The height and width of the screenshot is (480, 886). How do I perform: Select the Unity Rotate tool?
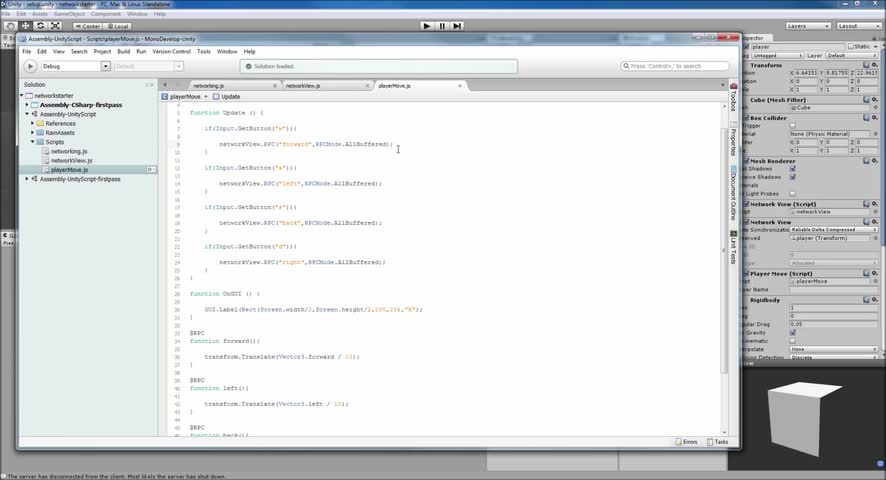click(x=40, y=26)
